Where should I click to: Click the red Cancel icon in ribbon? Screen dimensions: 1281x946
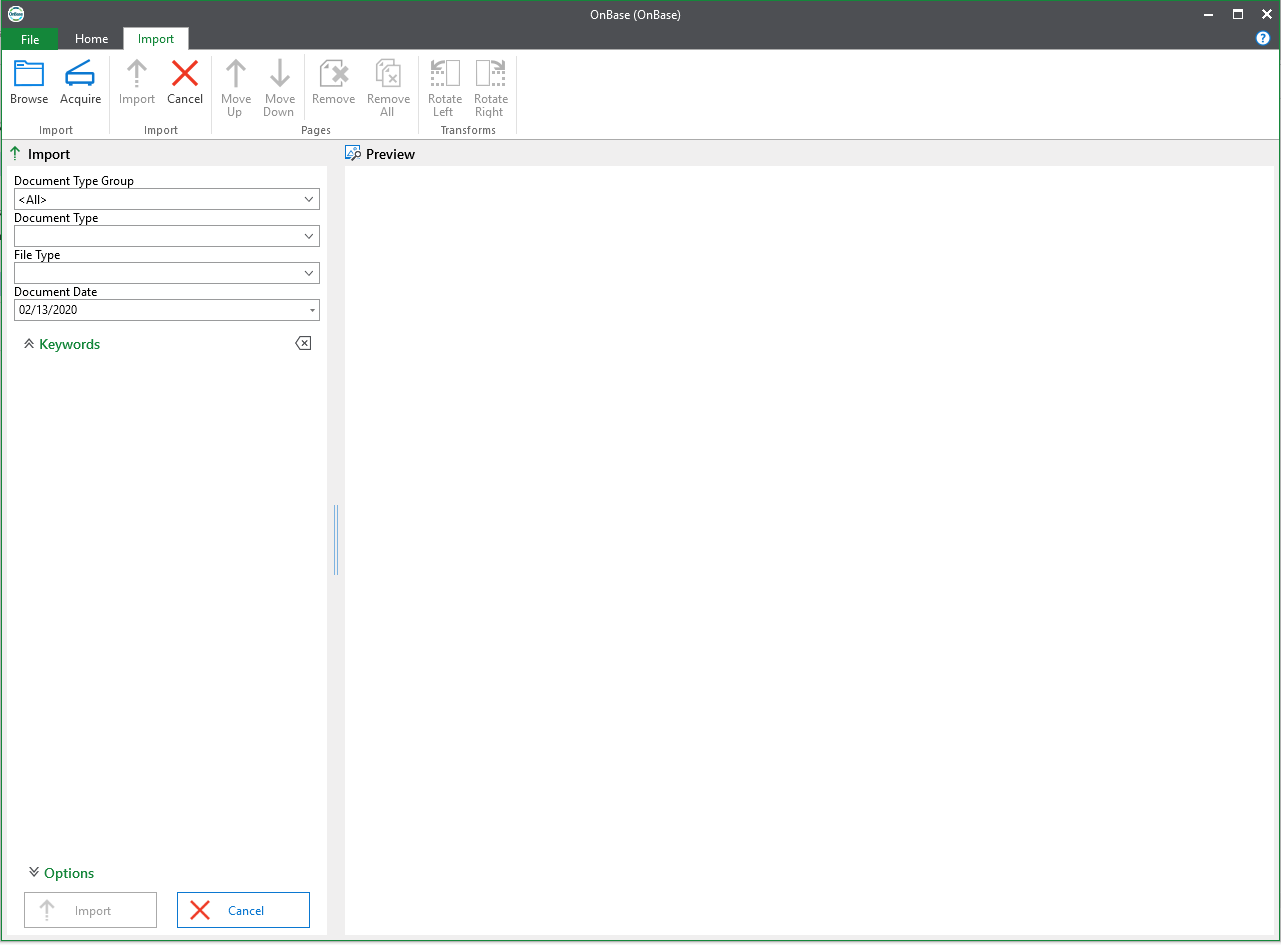click(185, 74)
